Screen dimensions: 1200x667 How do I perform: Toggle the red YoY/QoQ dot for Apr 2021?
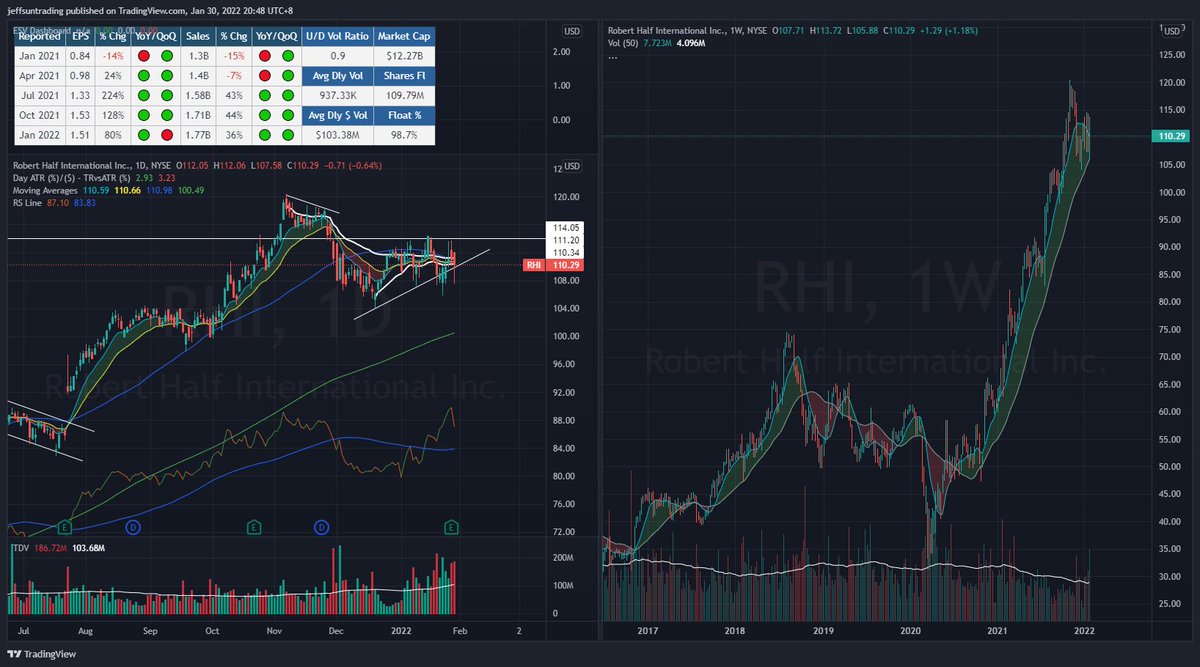[266, 76]
